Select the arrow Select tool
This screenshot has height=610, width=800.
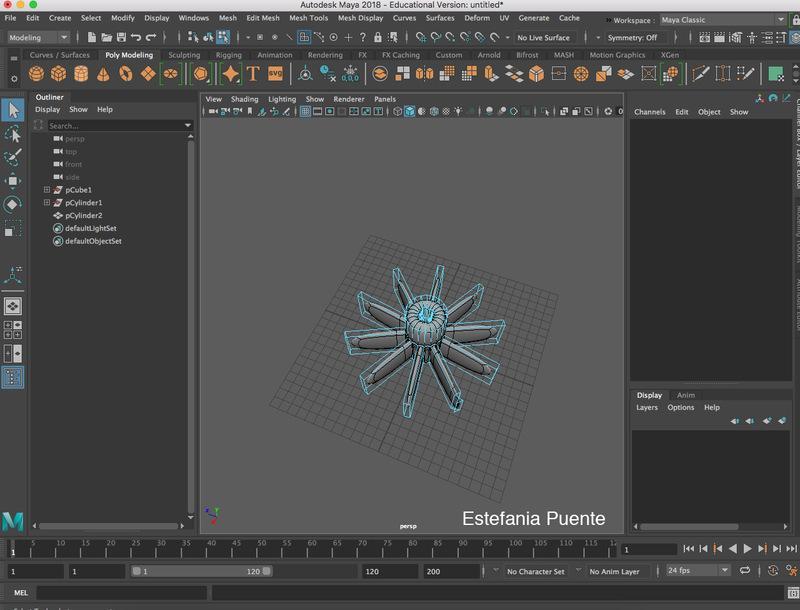(x=13, y=110)
